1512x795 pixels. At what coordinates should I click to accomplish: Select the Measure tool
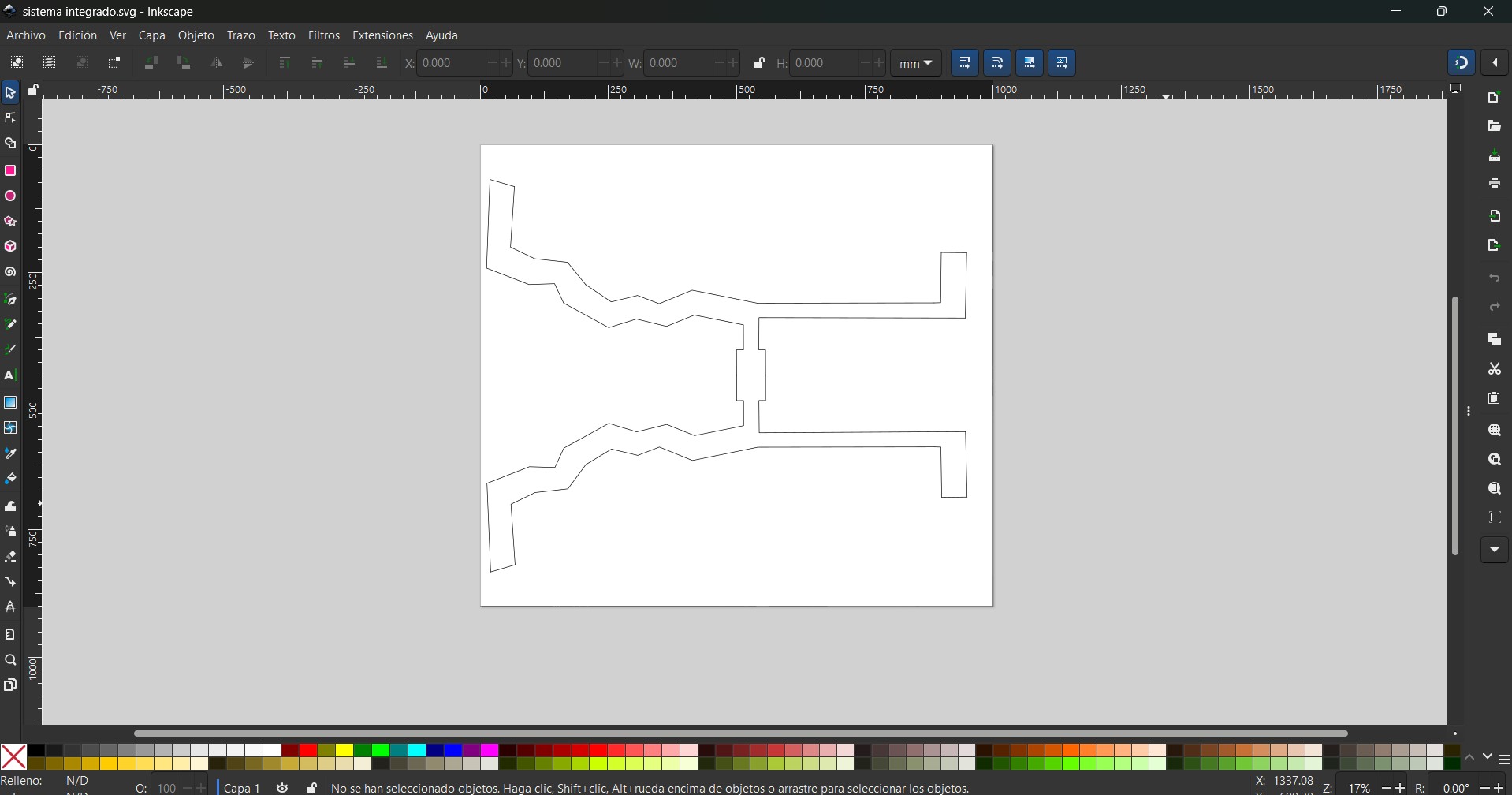click(10, 634)
